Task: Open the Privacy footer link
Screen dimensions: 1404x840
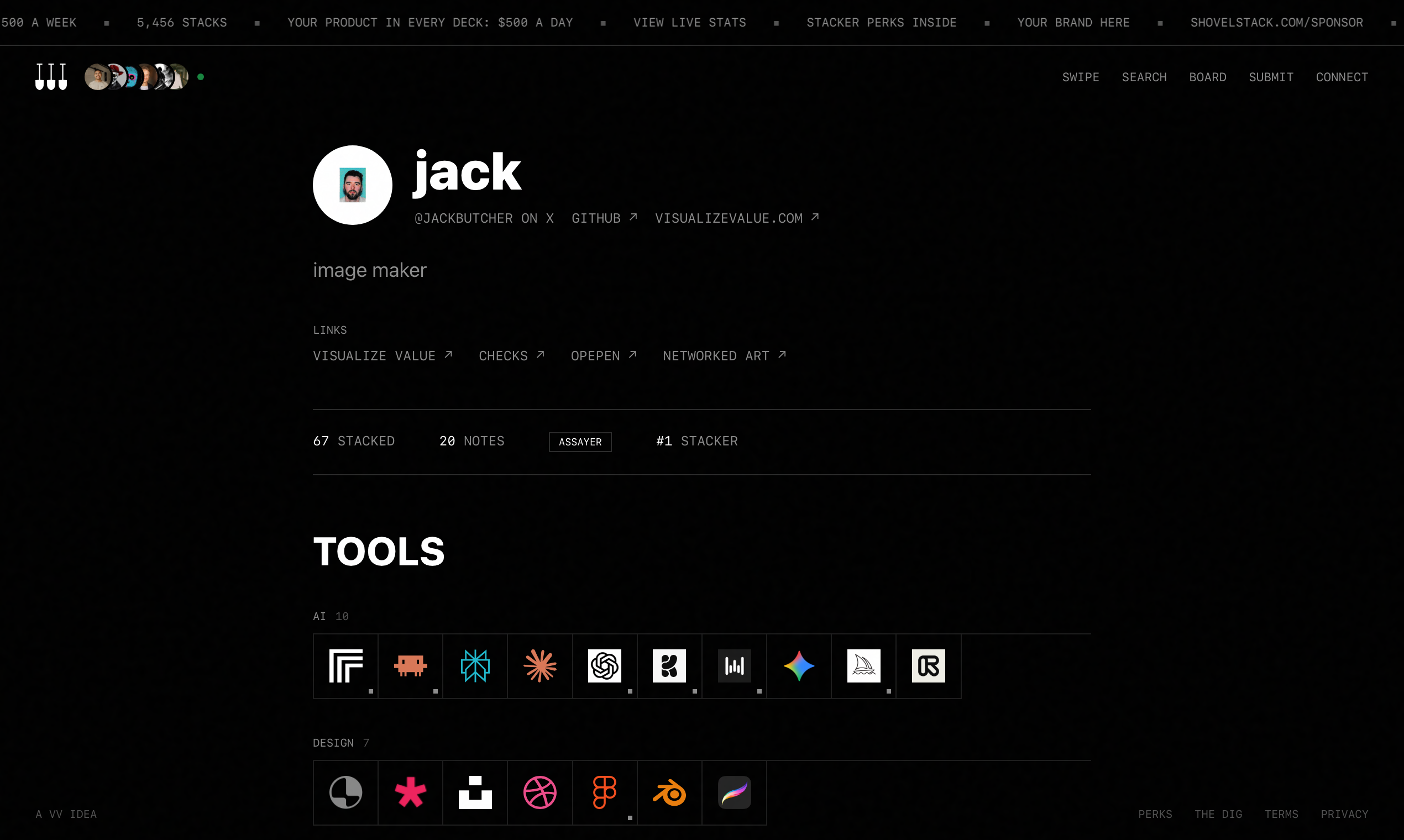Action: click(1344, 814)
